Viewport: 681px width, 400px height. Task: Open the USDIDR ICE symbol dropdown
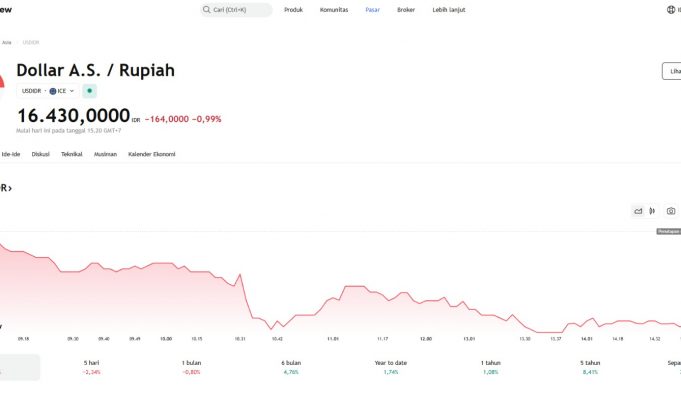point(48,91)
